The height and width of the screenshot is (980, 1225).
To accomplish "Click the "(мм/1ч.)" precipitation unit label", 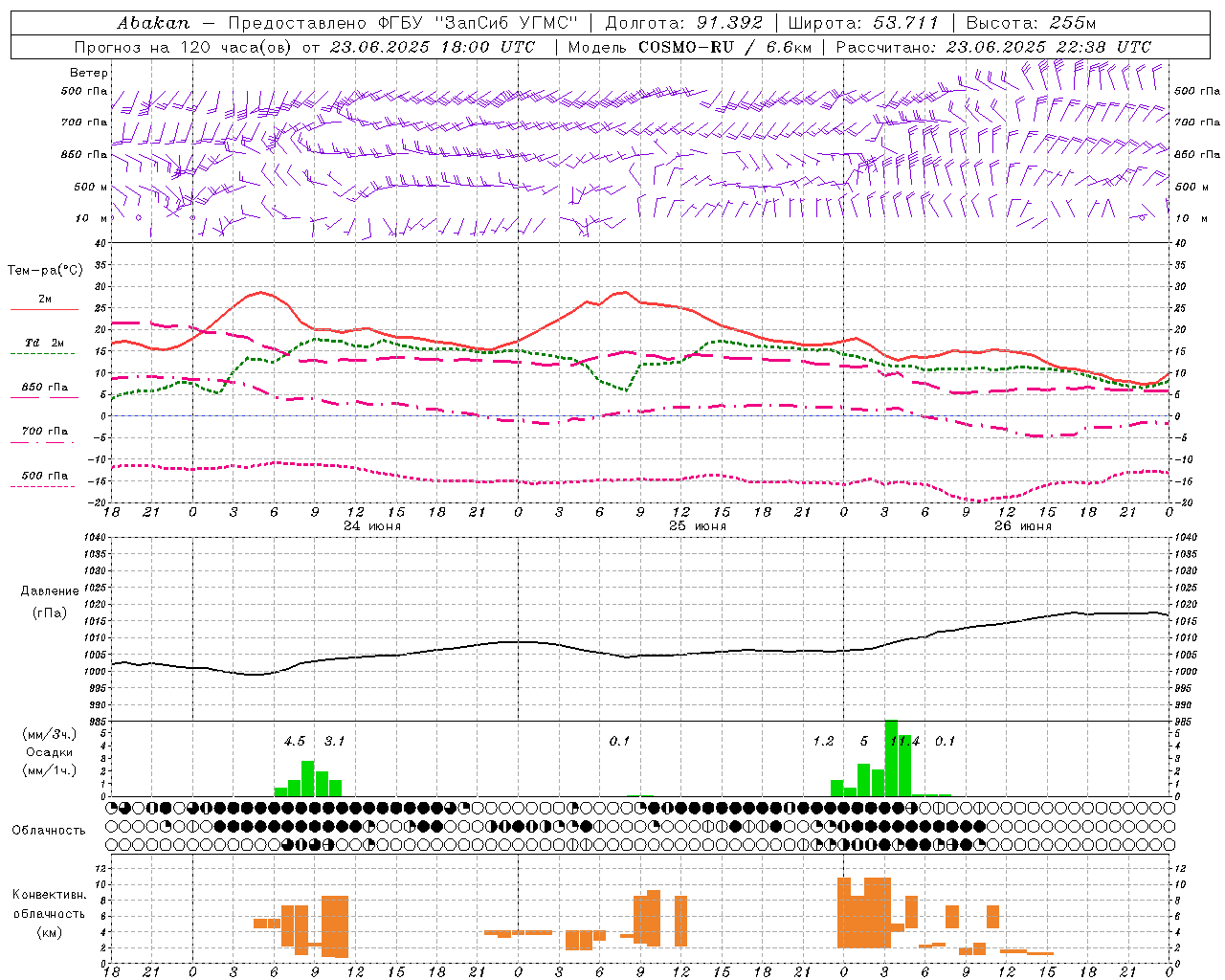I will (x=50, y=770).
